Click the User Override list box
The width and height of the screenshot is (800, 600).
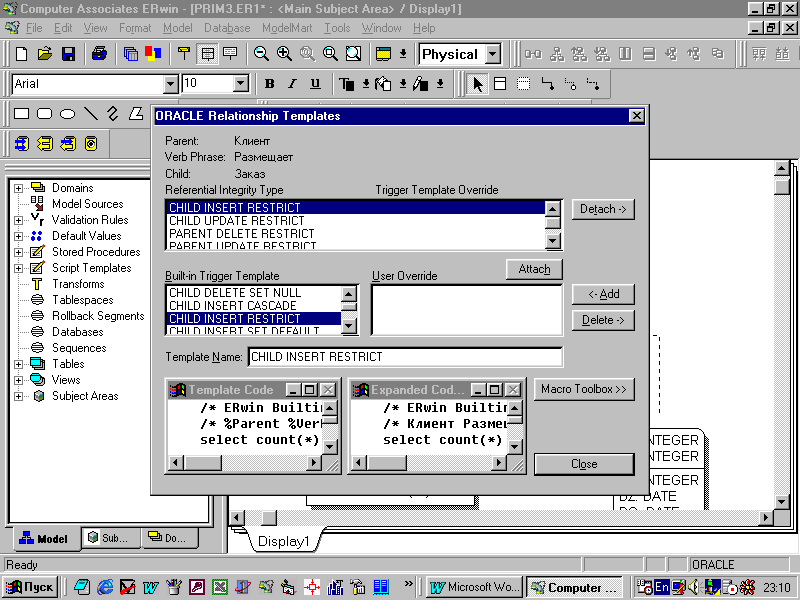[467, 310]
